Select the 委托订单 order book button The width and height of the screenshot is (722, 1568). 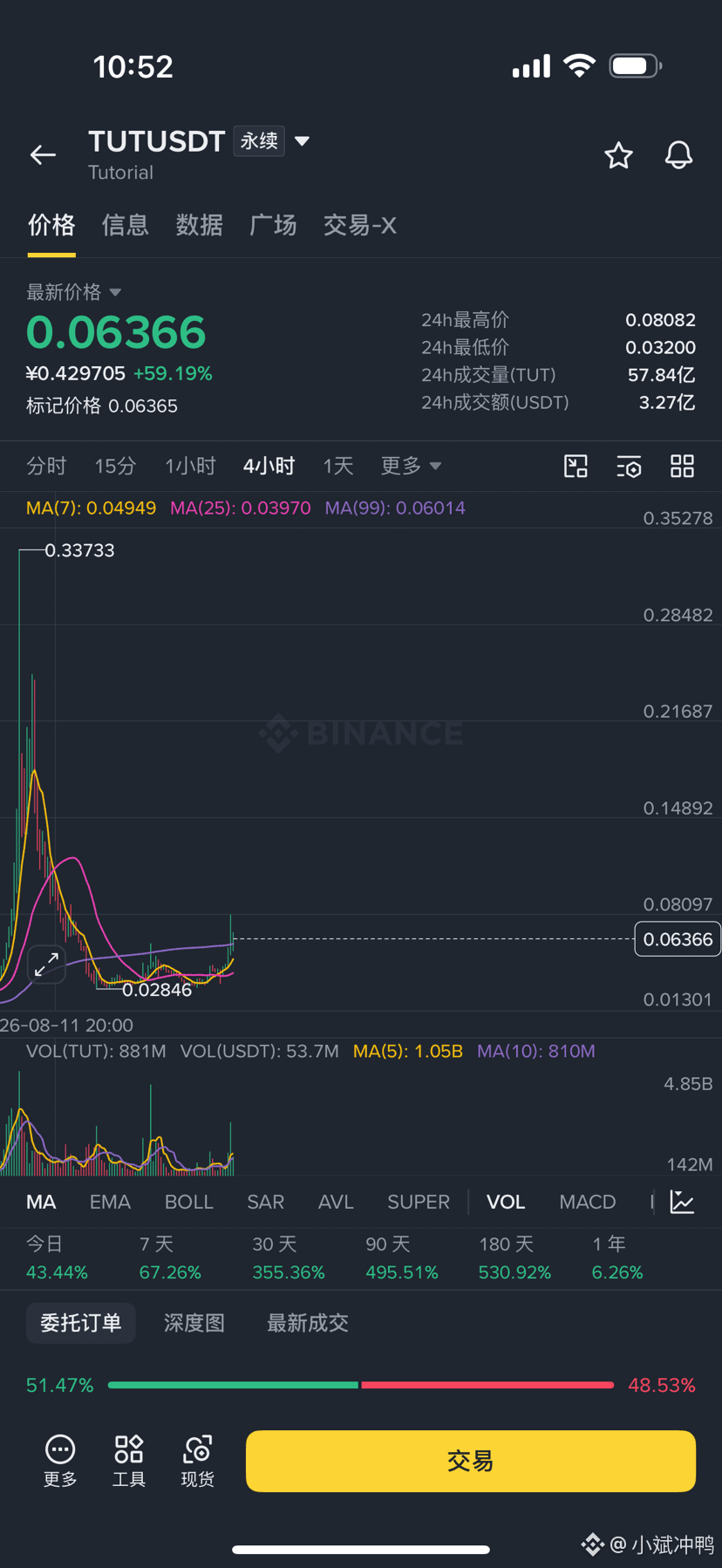tap(81, 1323)
